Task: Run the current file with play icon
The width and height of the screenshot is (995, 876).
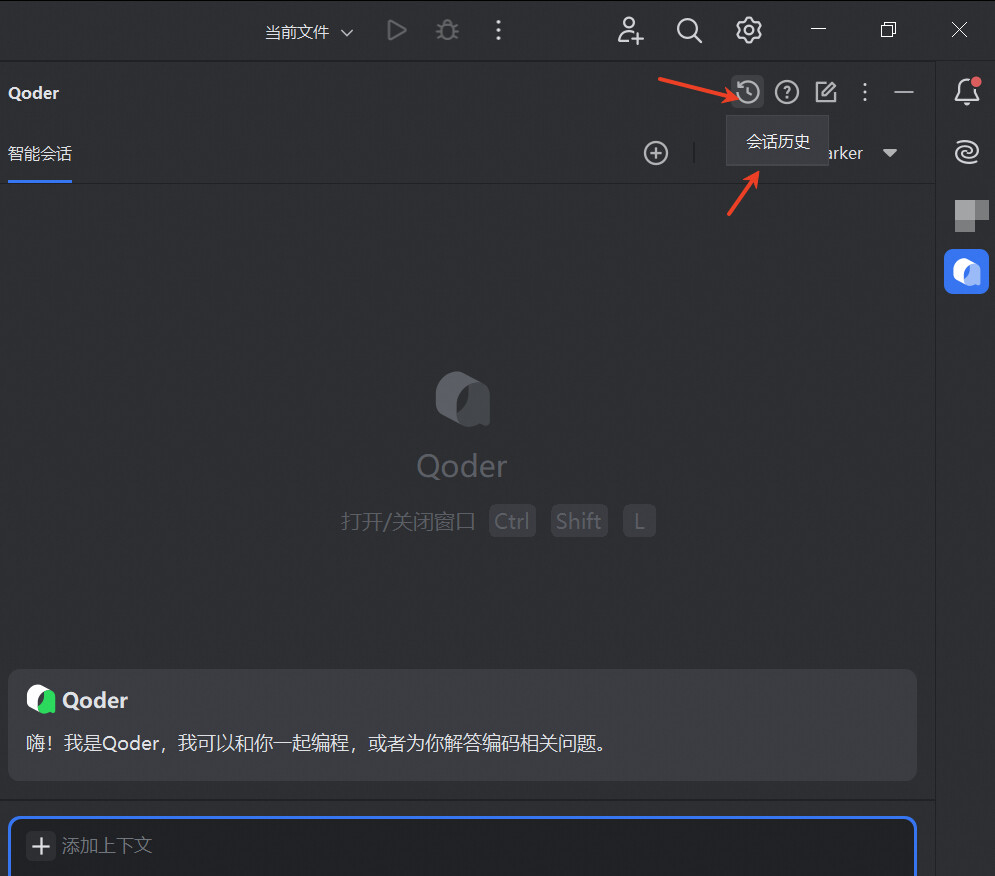Action: pos(397,30)
